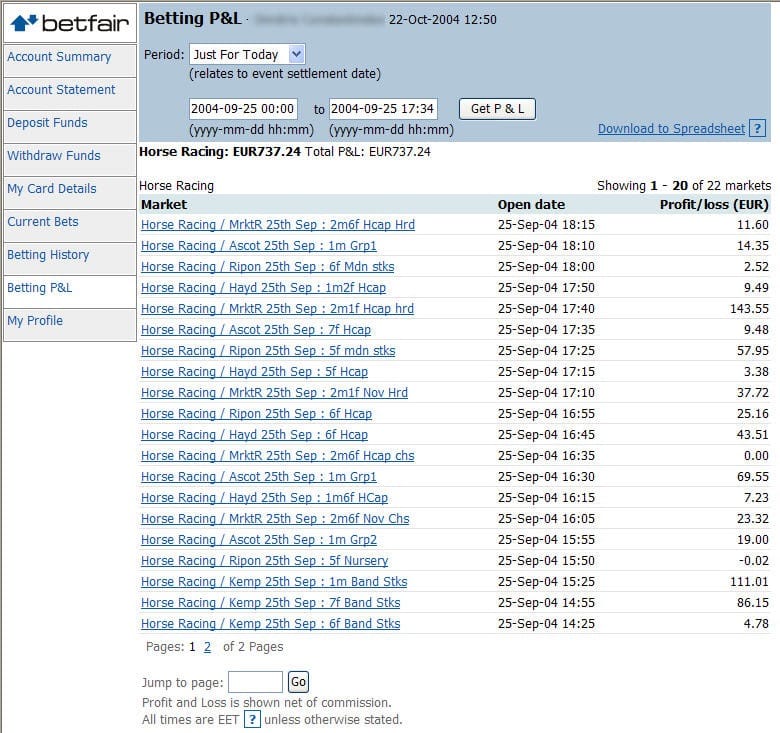Open Ripon 5f mdn stks market
780x733 pixels.
tap(268, 351)
